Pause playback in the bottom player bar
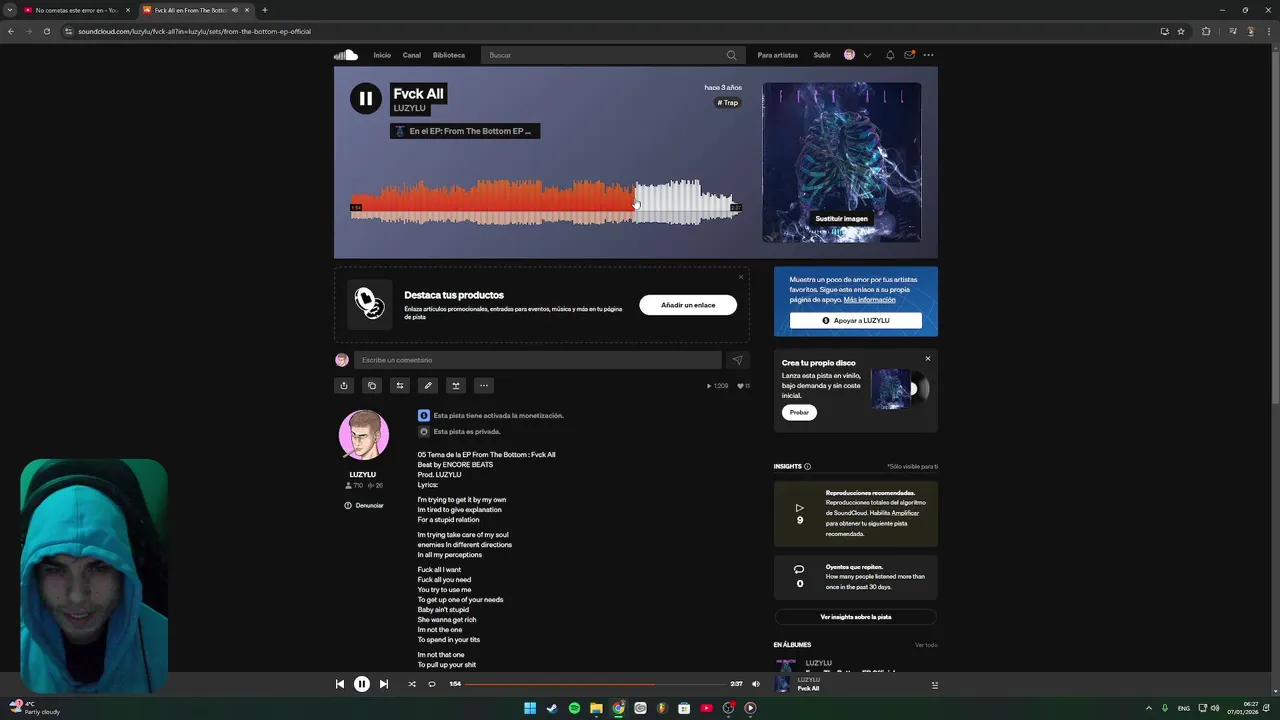 [x=362, y=684]
